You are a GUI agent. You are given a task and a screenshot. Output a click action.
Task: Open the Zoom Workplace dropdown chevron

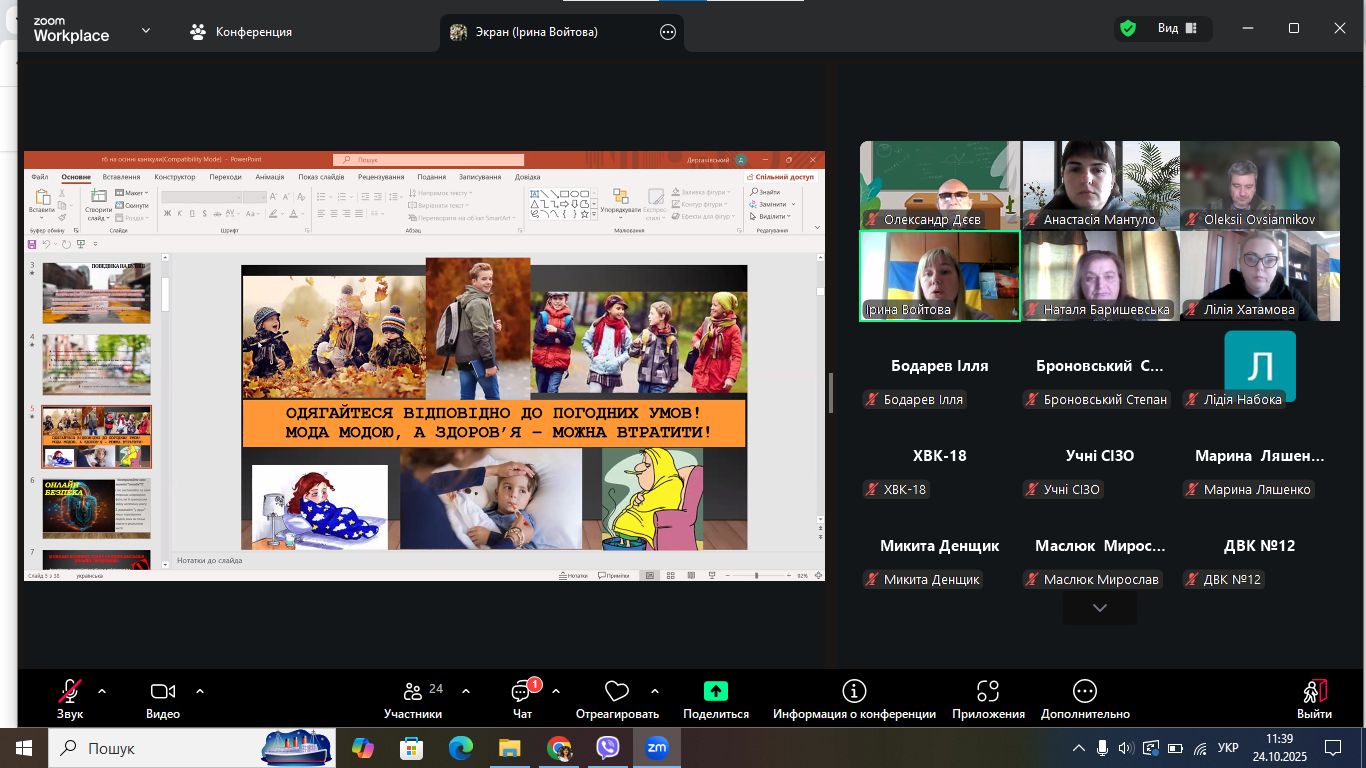point(146,31)
